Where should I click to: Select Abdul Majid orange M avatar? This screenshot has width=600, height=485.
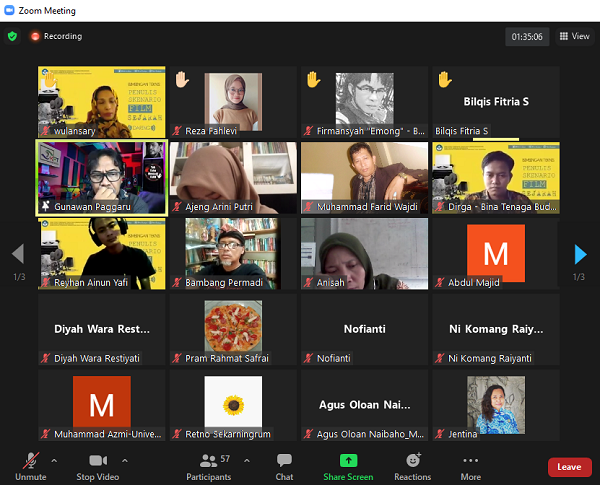point(496,253)
